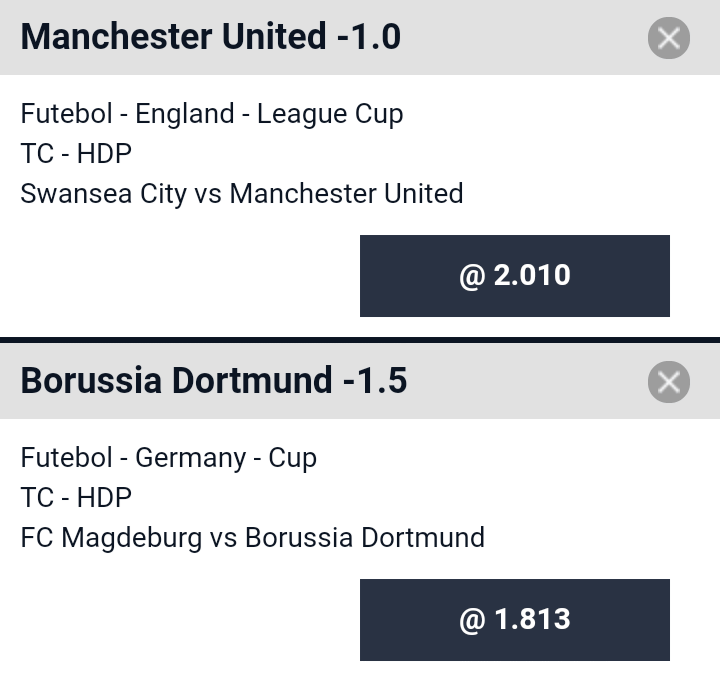Click the @ 2.010 odds button

(515, 276)
